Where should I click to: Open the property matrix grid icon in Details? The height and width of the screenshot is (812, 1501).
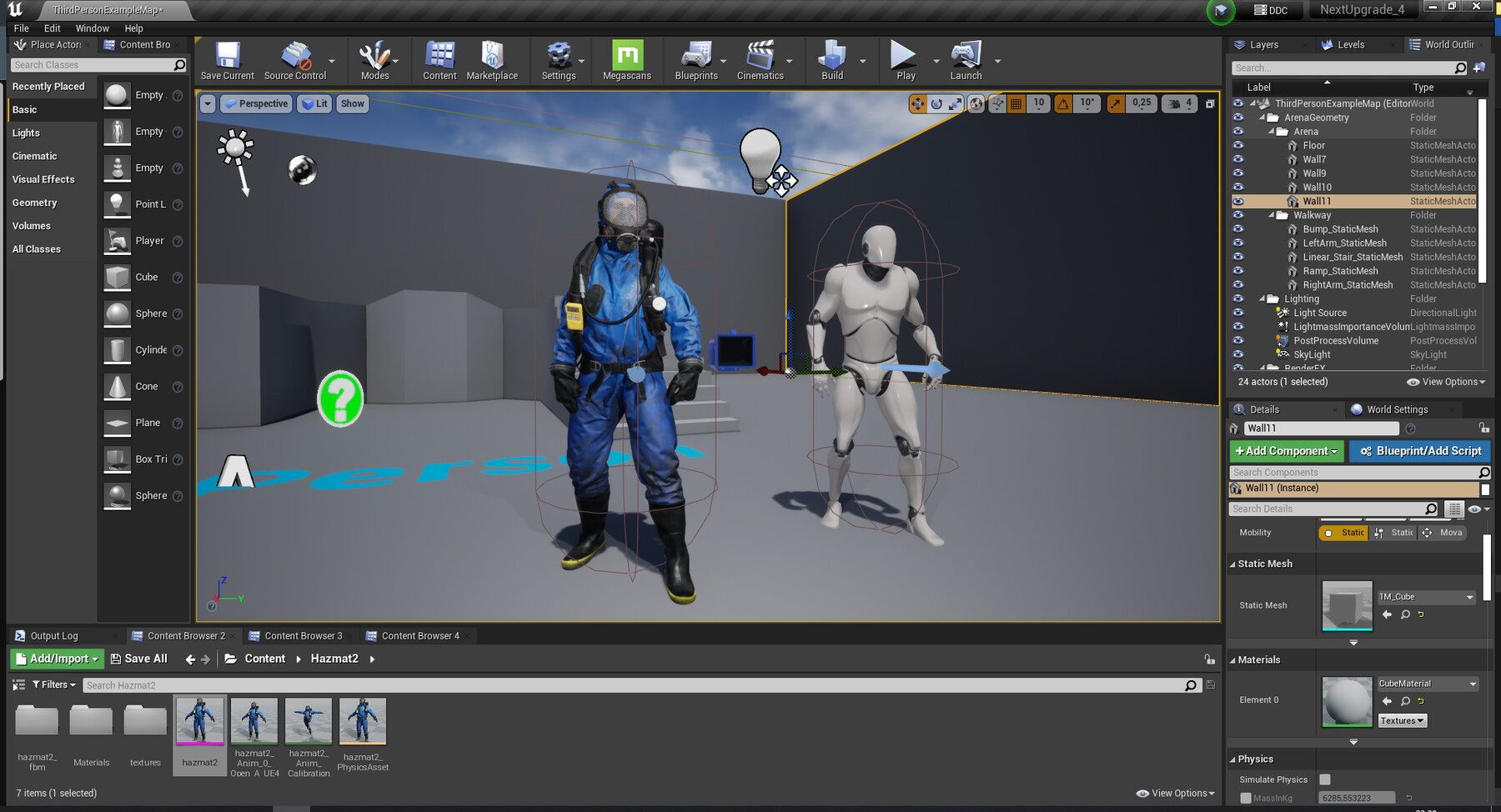click(1454, 509)
